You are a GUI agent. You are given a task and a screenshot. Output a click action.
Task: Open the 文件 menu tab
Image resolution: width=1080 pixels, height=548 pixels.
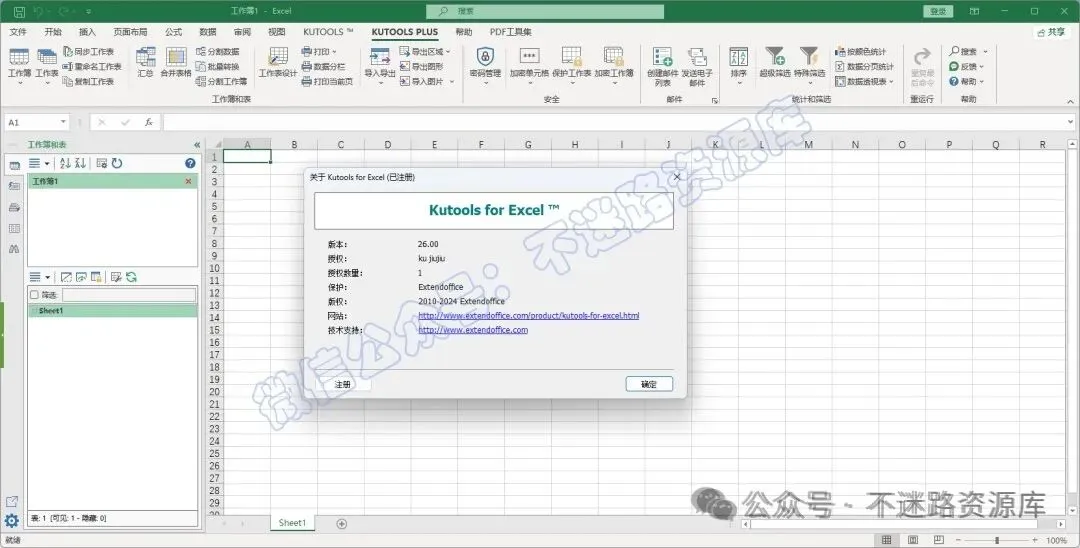(x=18, y=32)
